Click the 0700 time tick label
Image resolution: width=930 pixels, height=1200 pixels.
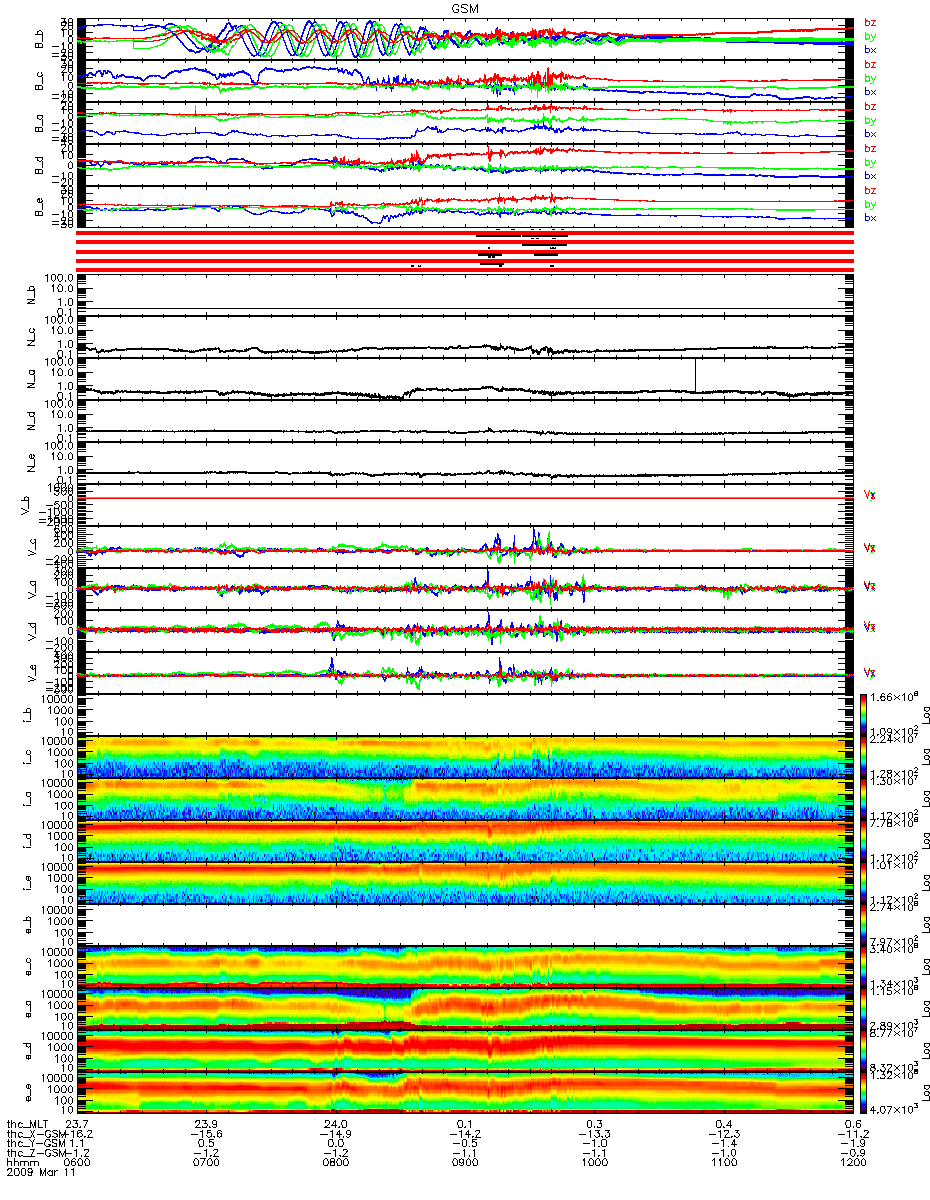[x=208, y=1163]
